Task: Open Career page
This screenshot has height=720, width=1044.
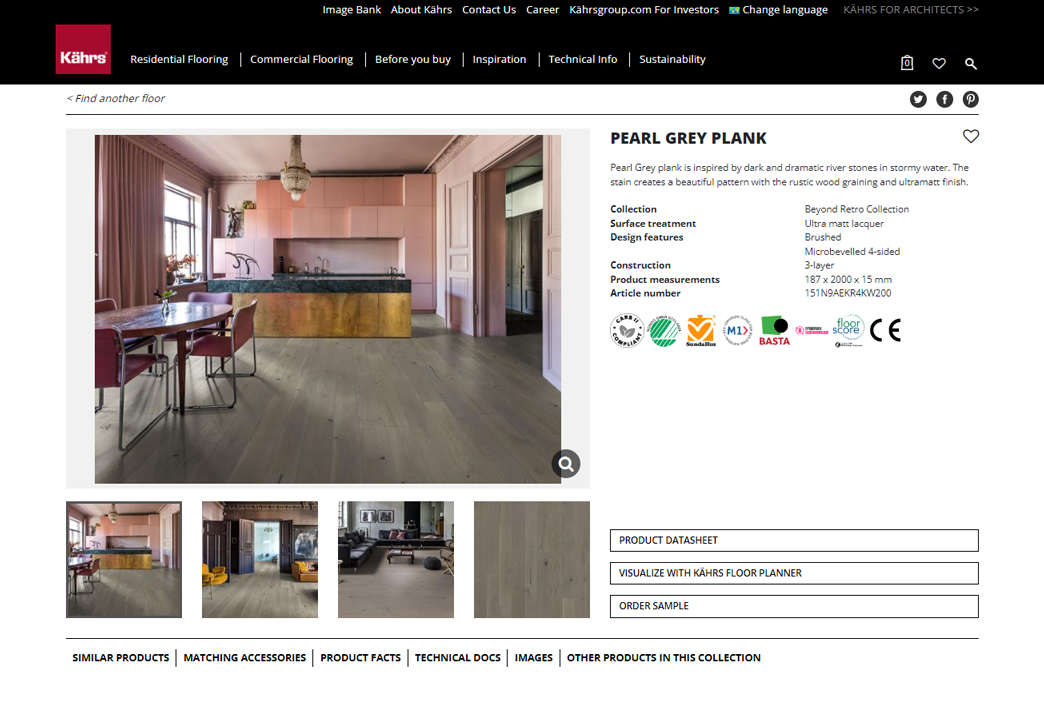Action: [543, 10]
